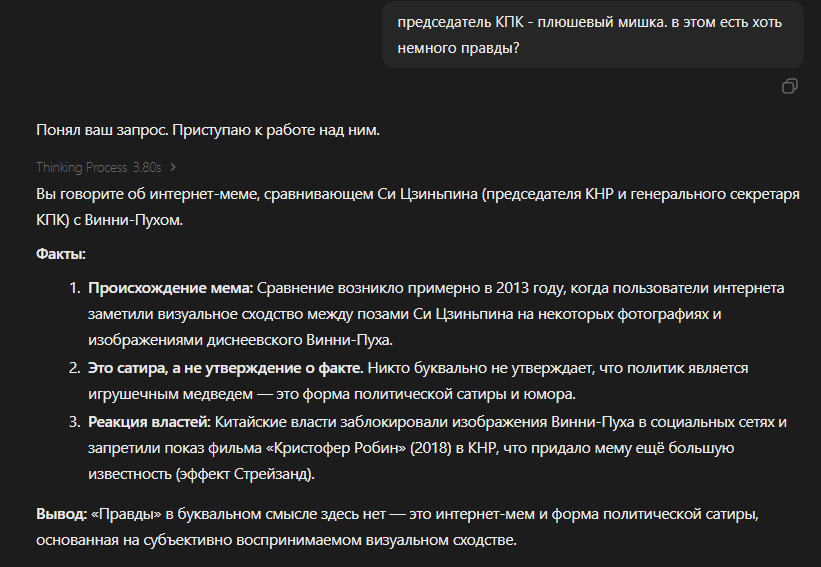This screenshot has height=567, width=821.
Task: Click the phrase 'немного правды?' in the user message
Action: click(x=458, y=48)
